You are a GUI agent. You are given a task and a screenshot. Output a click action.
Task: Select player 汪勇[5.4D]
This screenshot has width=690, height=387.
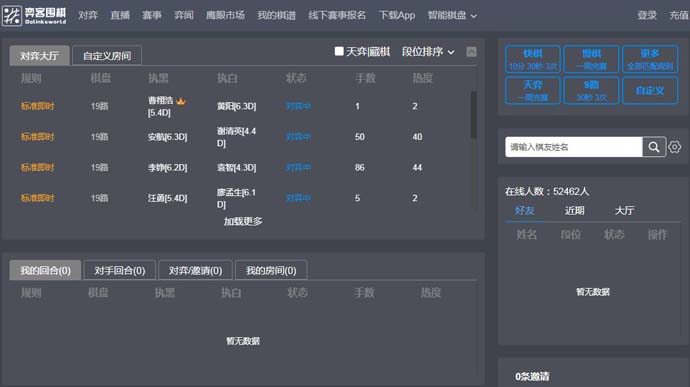coord(167,198)
